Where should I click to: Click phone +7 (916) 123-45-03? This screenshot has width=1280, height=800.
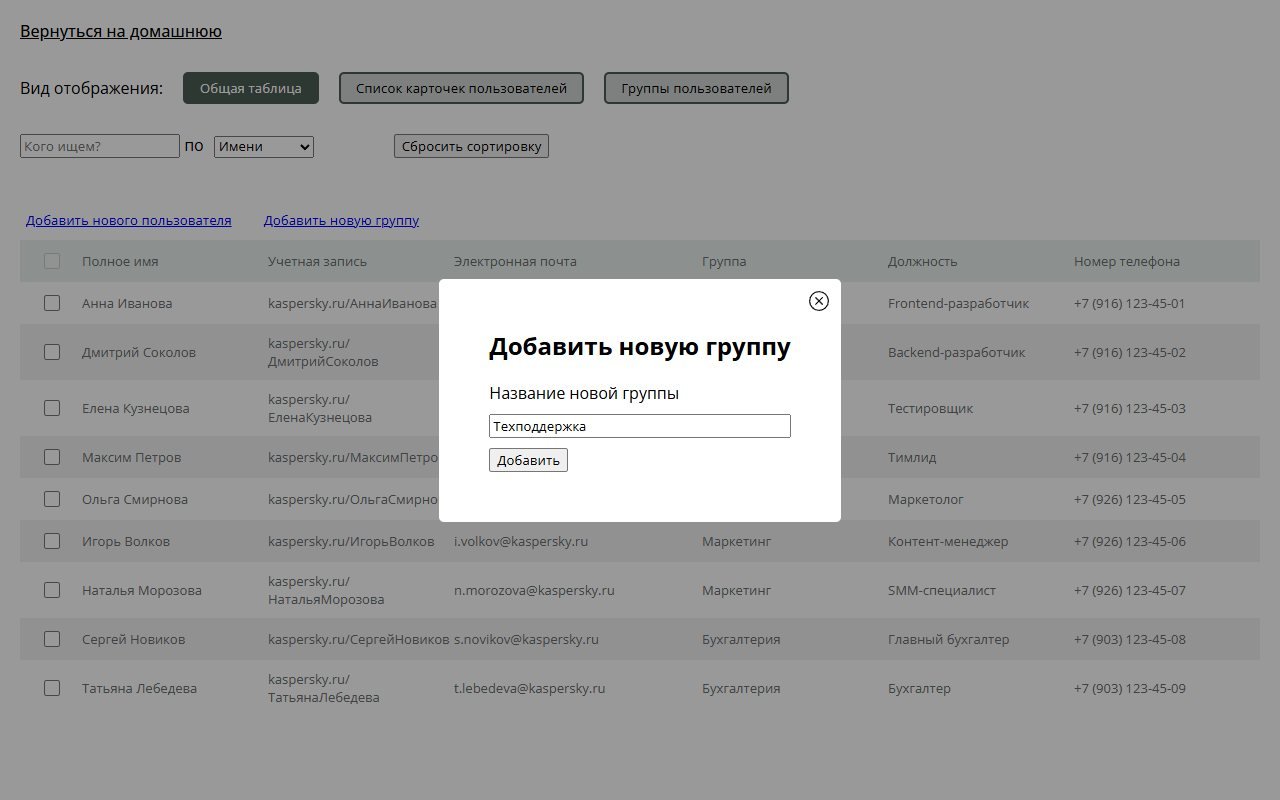click(1130, 408)
